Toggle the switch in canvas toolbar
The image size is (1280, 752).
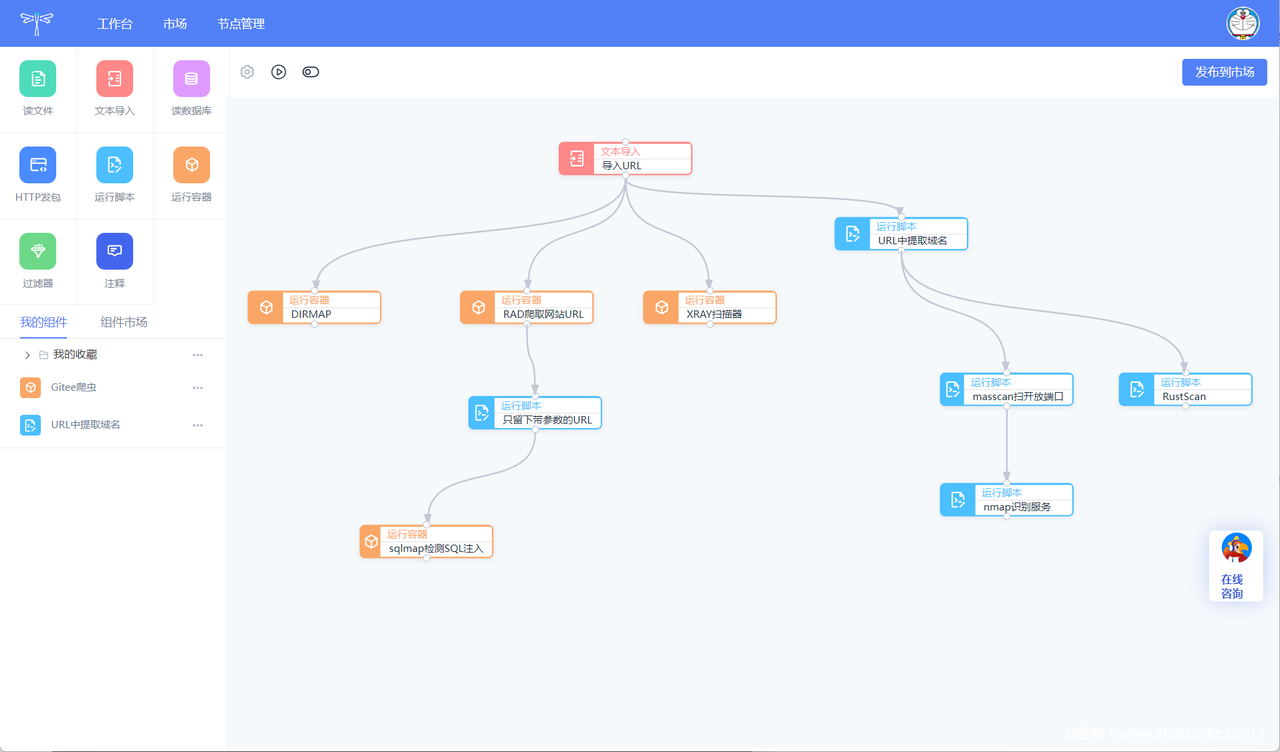pyautogui.click(x=311, y=72)
